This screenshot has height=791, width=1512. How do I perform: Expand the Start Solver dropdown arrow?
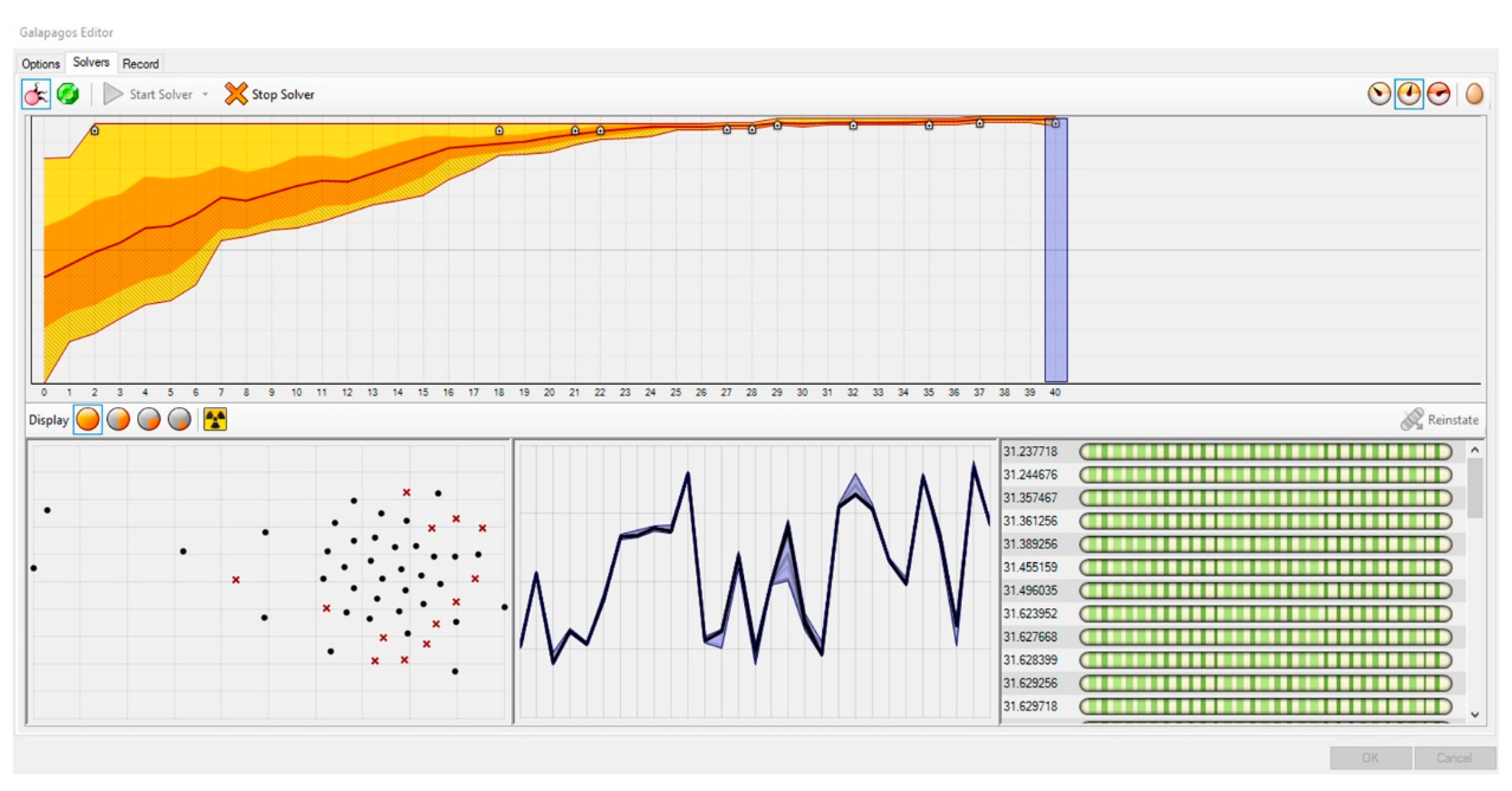206,95
